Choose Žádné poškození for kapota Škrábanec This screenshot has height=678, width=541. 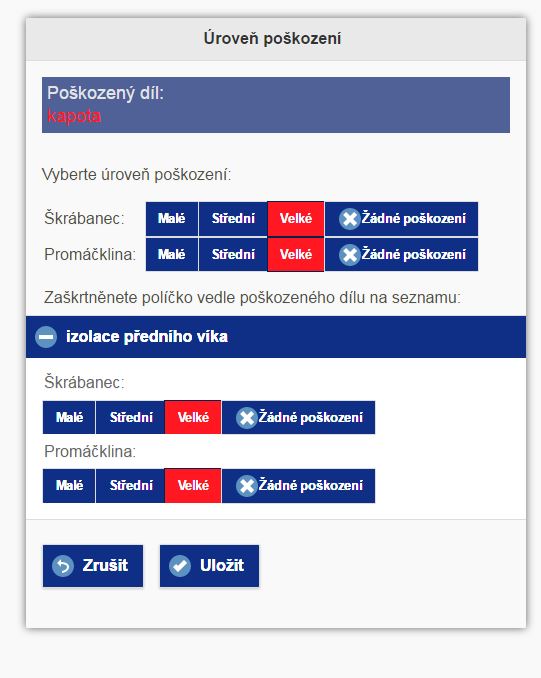[401, 219]
